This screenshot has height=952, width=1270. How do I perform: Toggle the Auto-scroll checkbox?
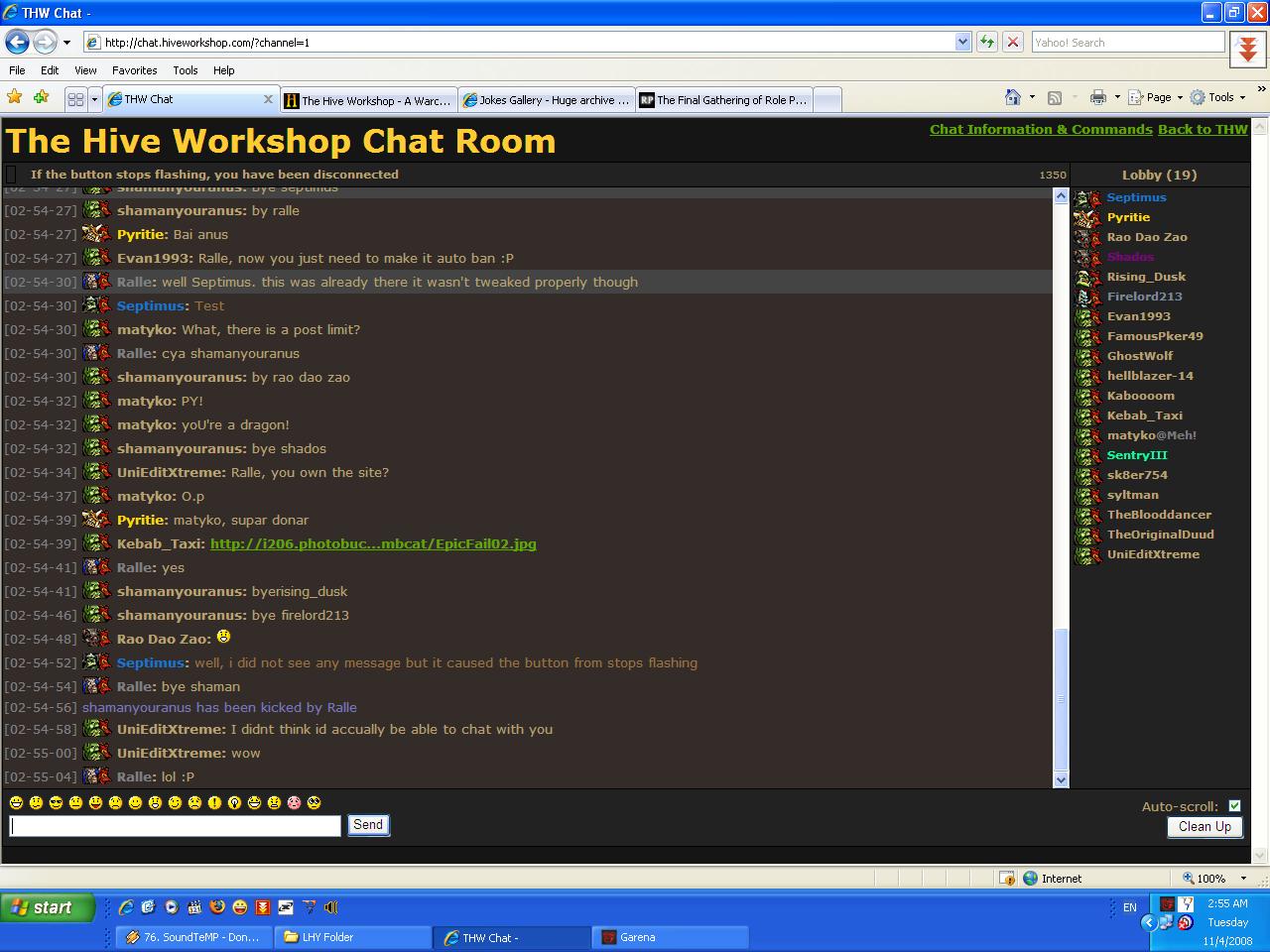[1234, 806]
